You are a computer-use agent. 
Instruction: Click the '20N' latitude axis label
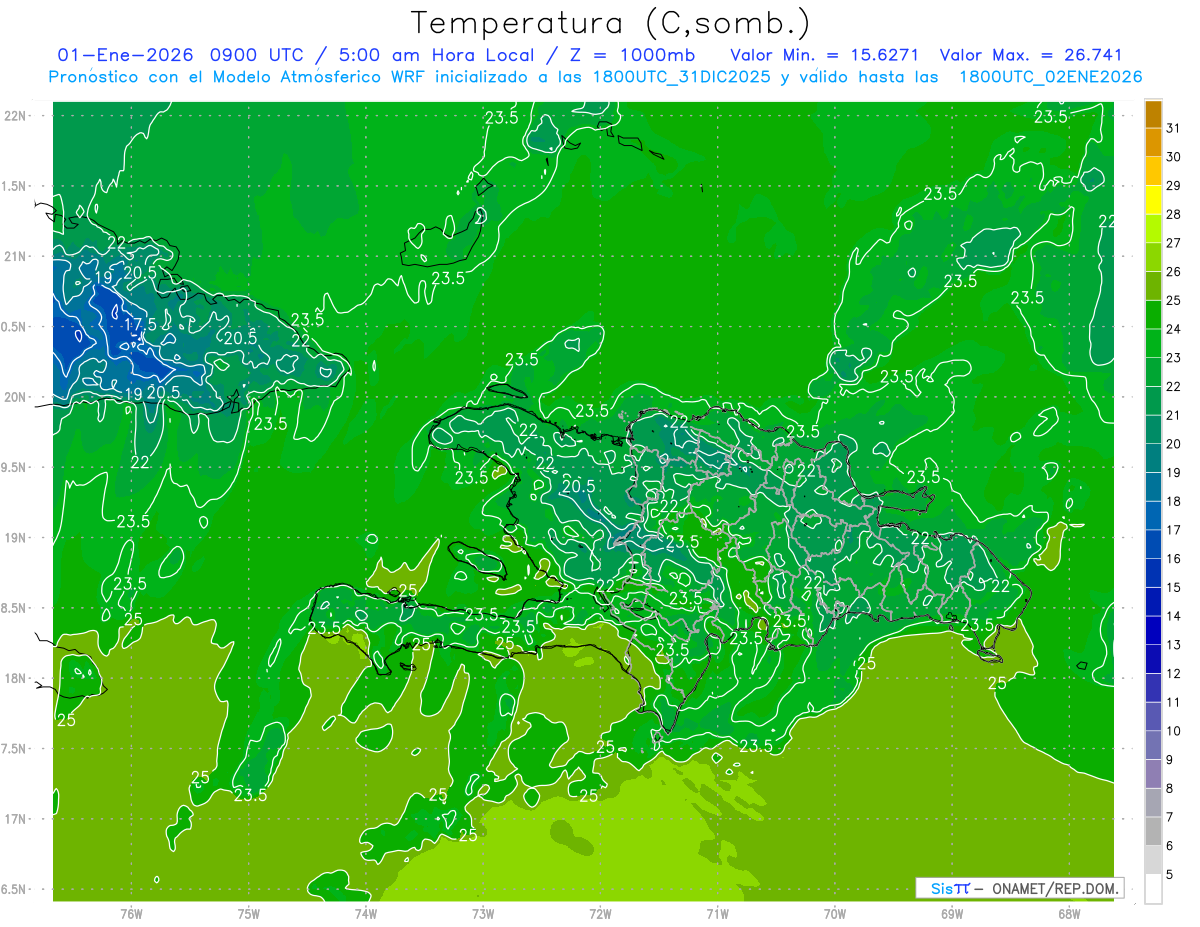pos(14,397)
